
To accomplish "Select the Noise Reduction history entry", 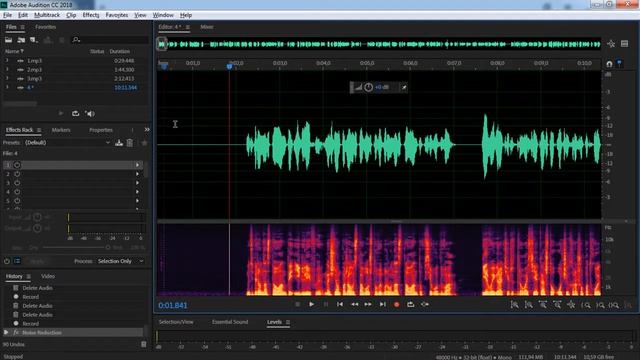I will coord(73,333).
